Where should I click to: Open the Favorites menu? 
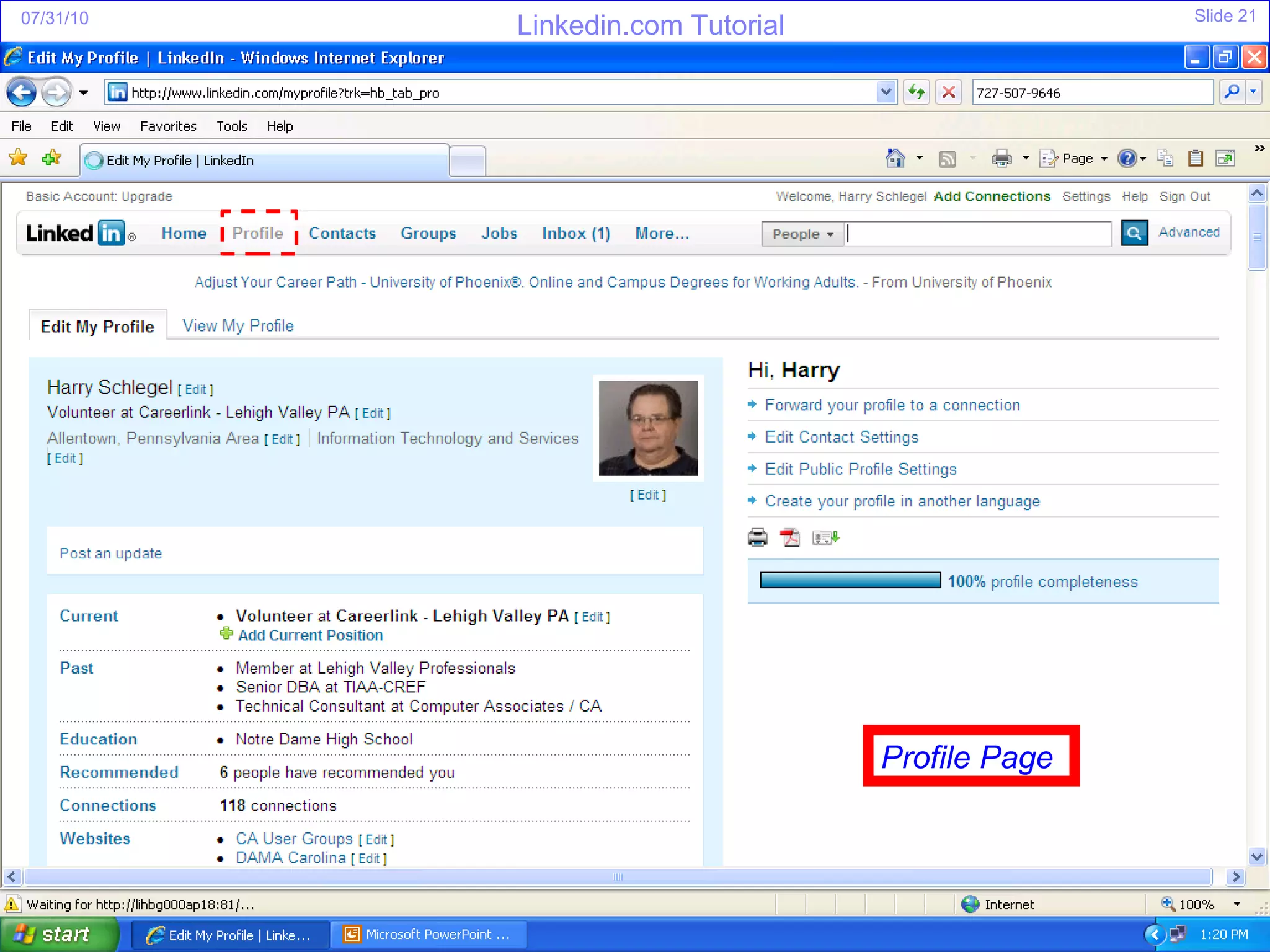point(168,126)
